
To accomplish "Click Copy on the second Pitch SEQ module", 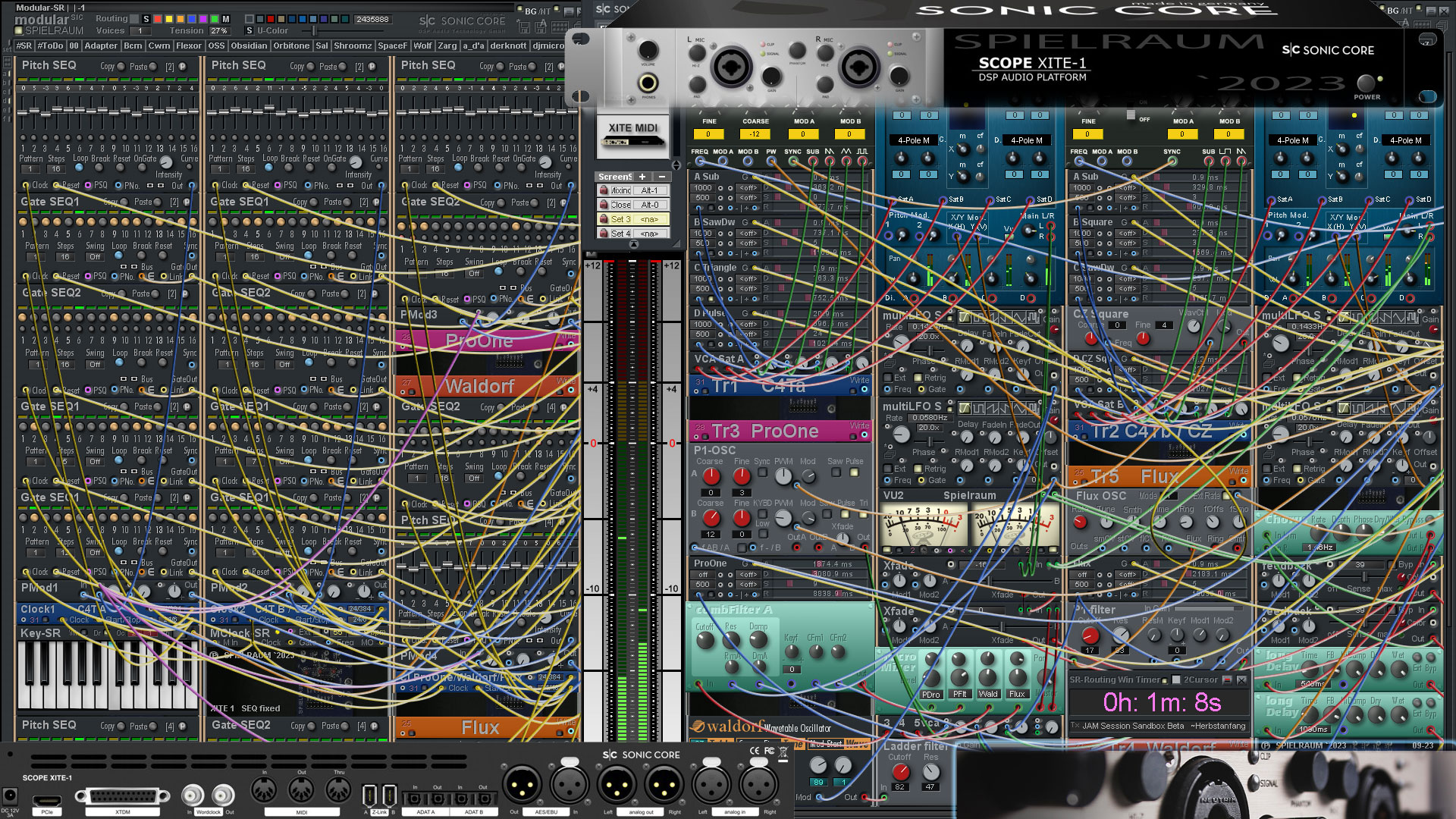I will pos(311,67).
